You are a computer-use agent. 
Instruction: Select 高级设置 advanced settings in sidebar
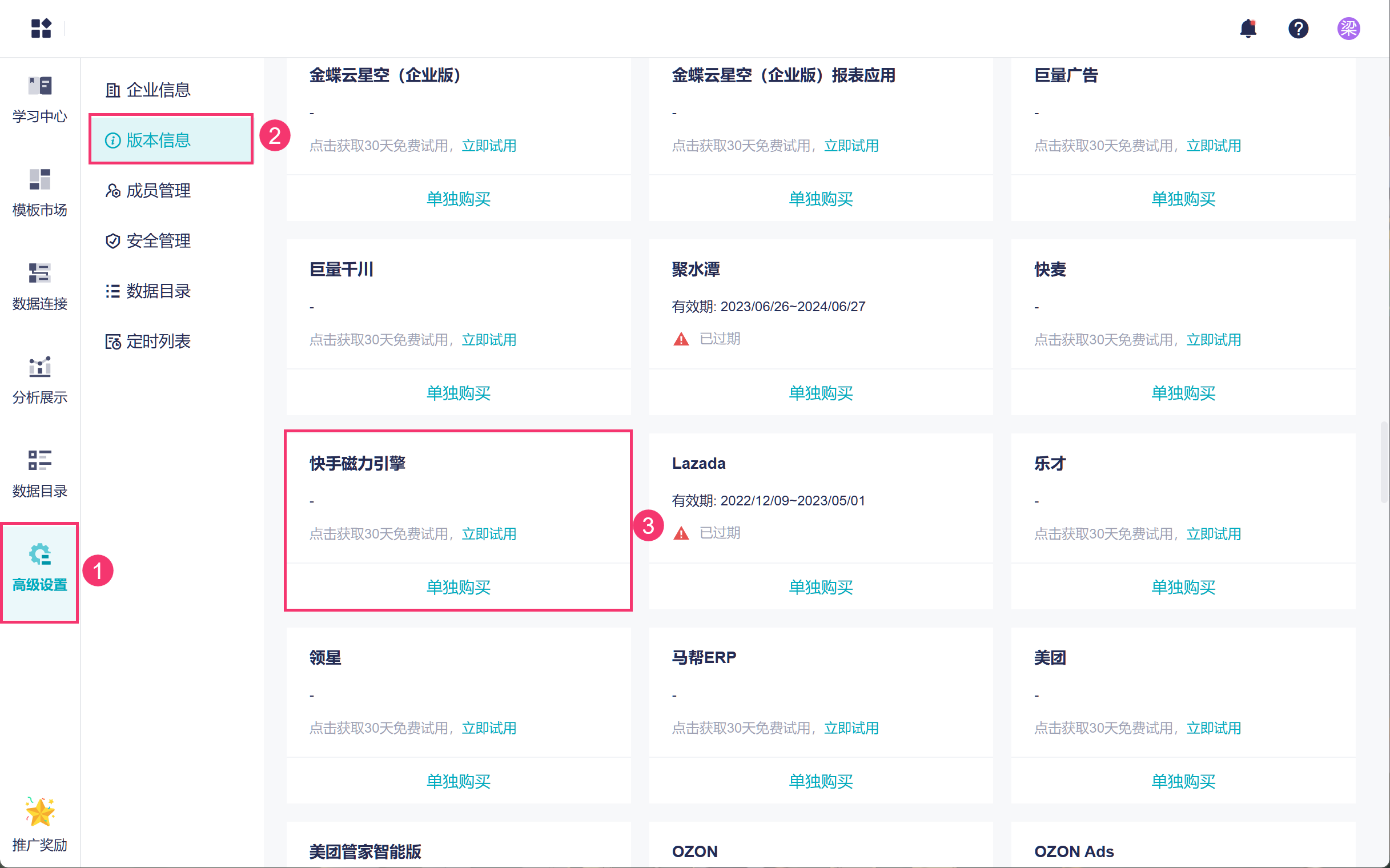click(x=39, y=567)
